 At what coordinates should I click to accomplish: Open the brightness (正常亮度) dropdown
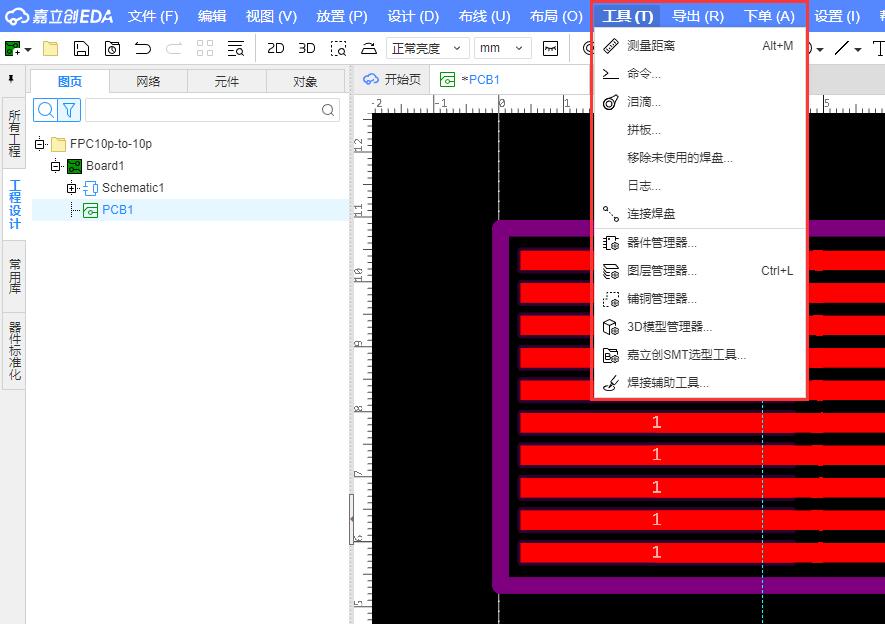click(x=427, y=48)
